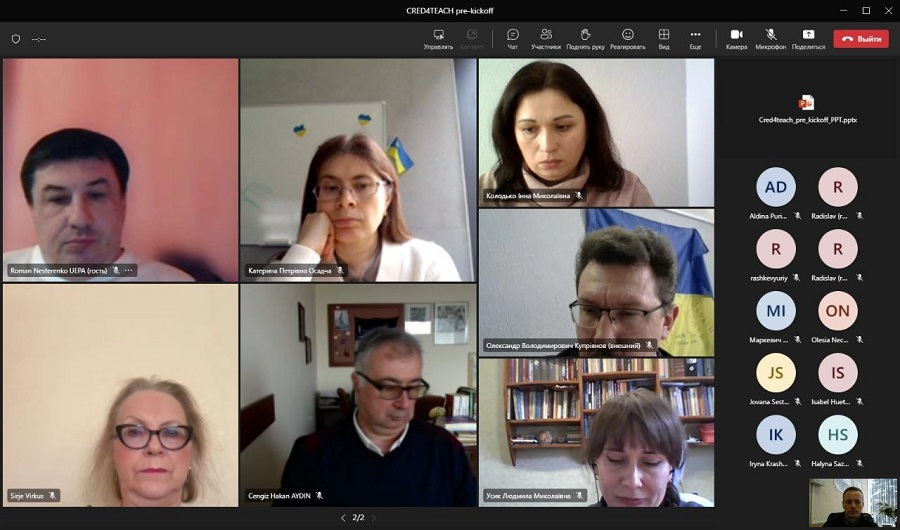
Task: Open the Чат chat panel
Action: coord(513,39)
